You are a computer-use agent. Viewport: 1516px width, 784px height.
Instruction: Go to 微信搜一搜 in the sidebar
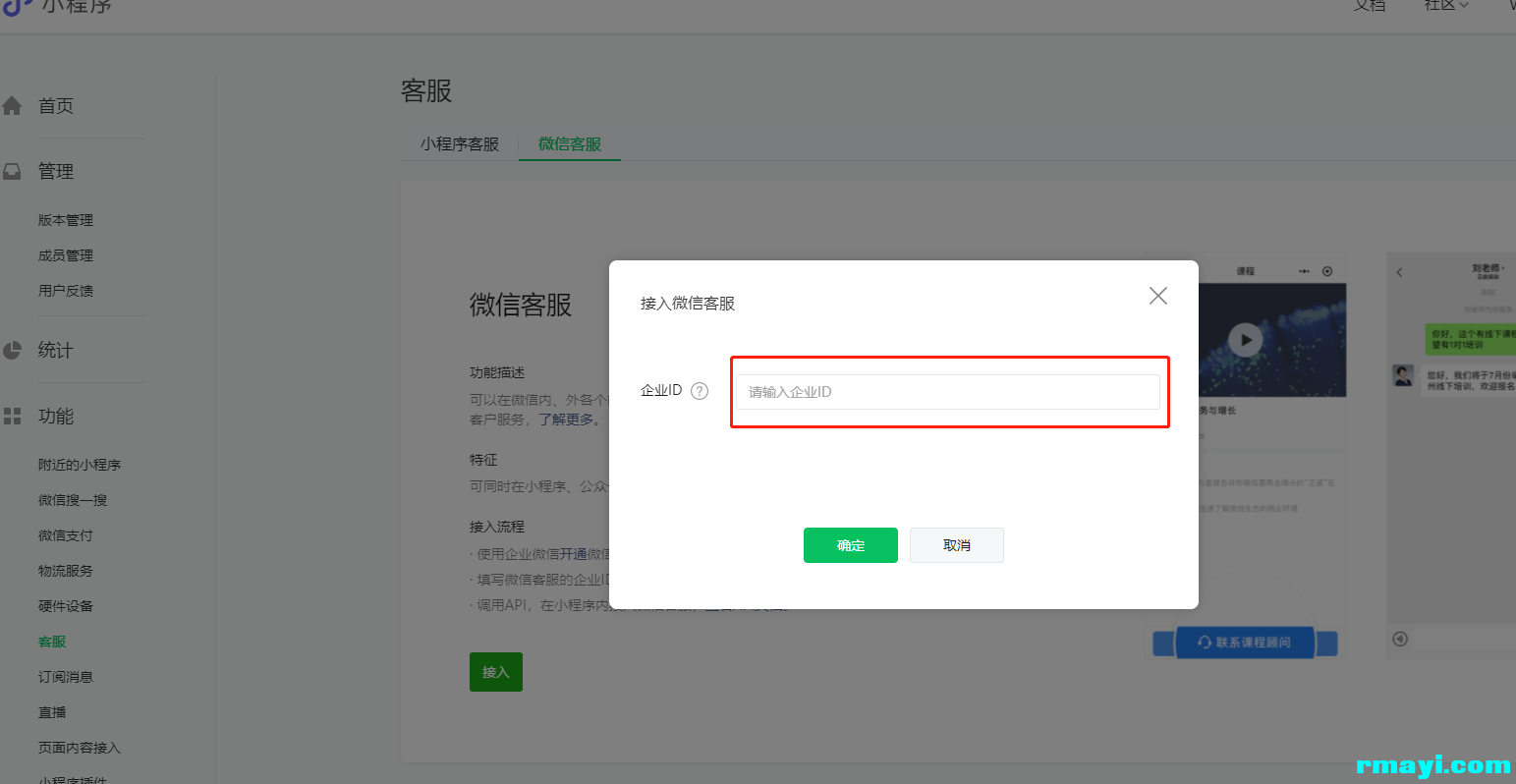(x=73, y=500)
